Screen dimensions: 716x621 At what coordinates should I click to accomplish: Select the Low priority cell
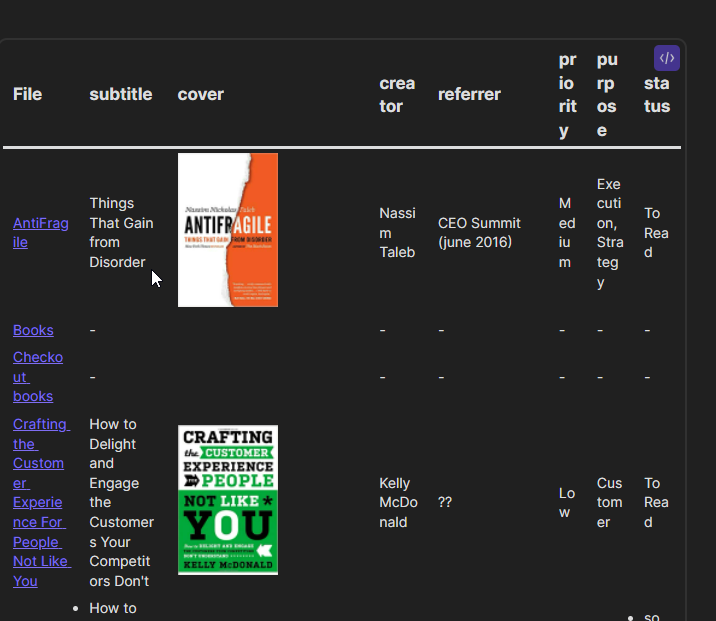[567, 502]
